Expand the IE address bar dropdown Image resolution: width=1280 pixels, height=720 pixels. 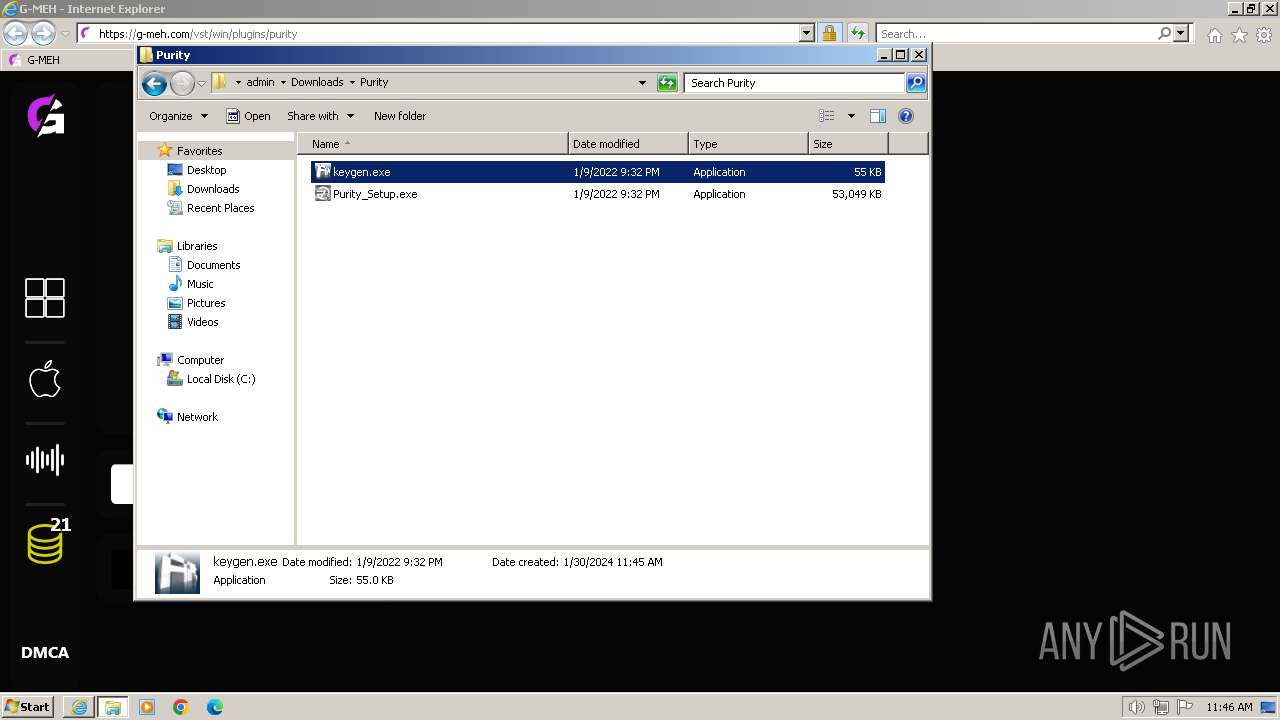(x=807, y=33)
